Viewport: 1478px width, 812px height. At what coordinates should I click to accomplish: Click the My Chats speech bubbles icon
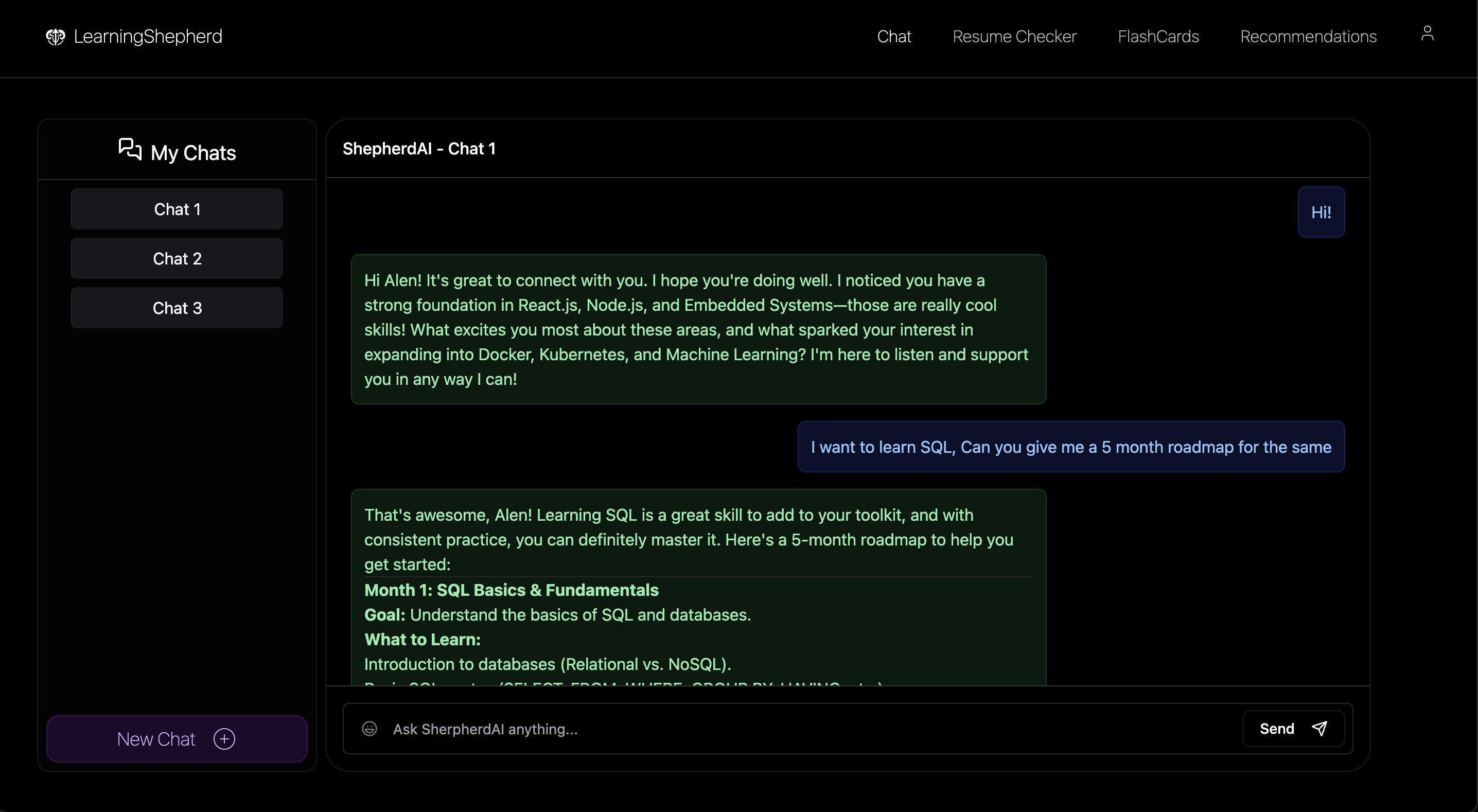pos(130,149)
